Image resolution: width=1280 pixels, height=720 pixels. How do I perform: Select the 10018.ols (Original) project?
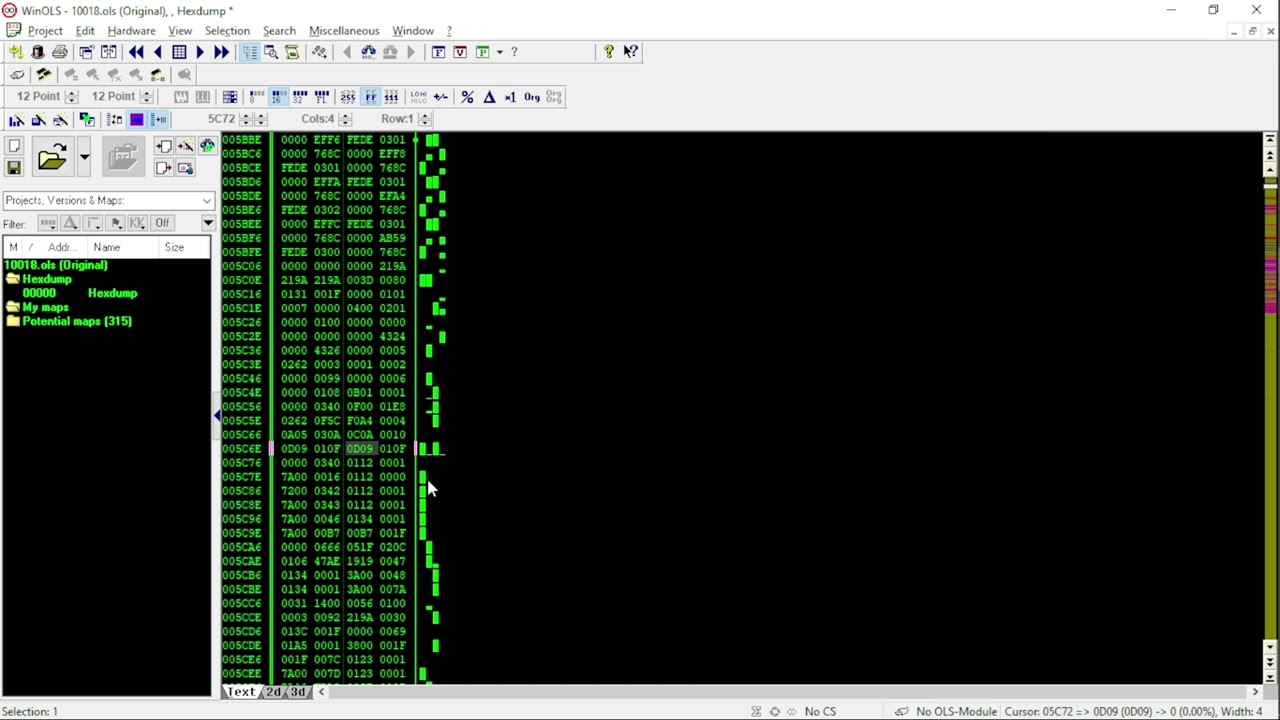tap(56, 265)
